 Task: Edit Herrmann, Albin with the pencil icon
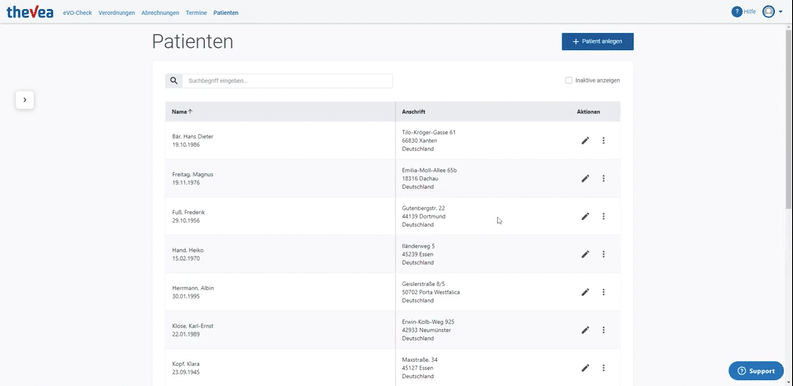tap(585, 292)
